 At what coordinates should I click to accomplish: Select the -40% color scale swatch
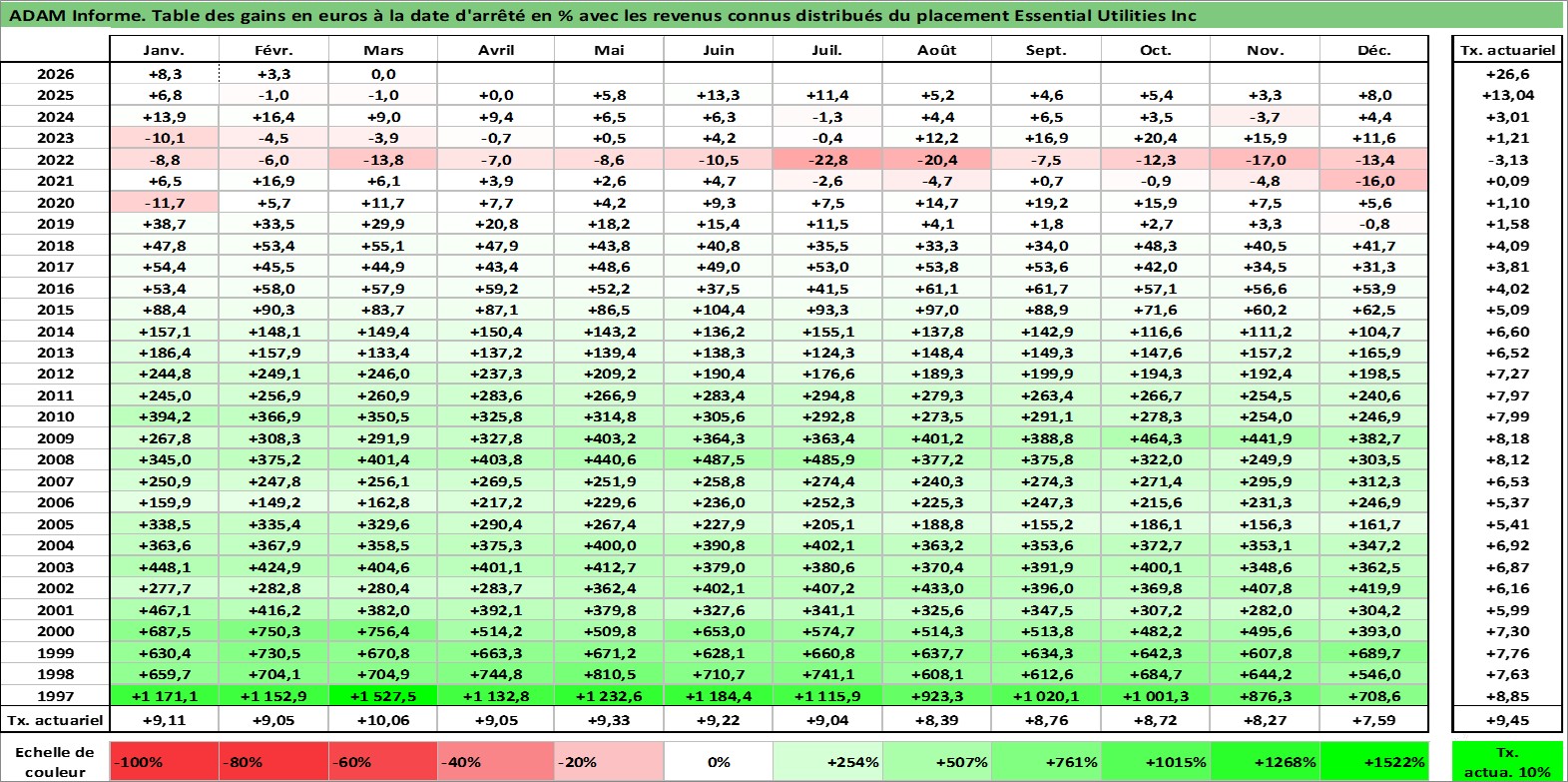(x=496, y=761)
